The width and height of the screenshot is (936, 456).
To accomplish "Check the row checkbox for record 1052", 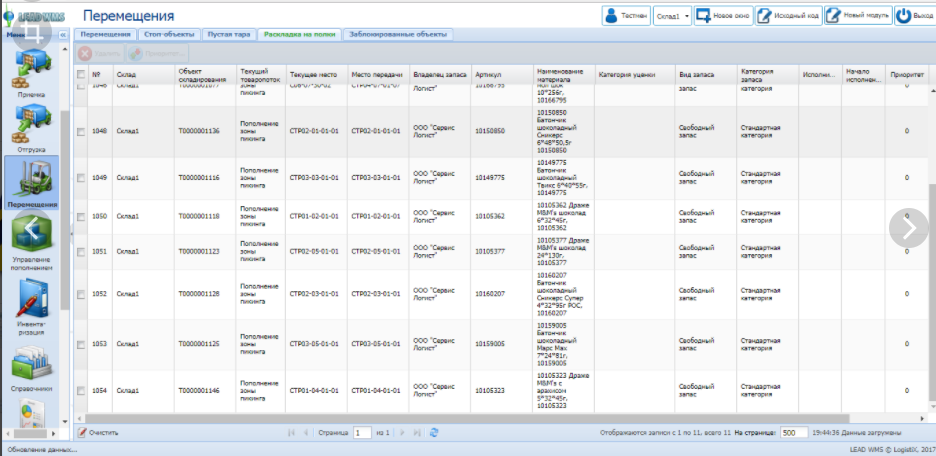I will pos(82,294).
